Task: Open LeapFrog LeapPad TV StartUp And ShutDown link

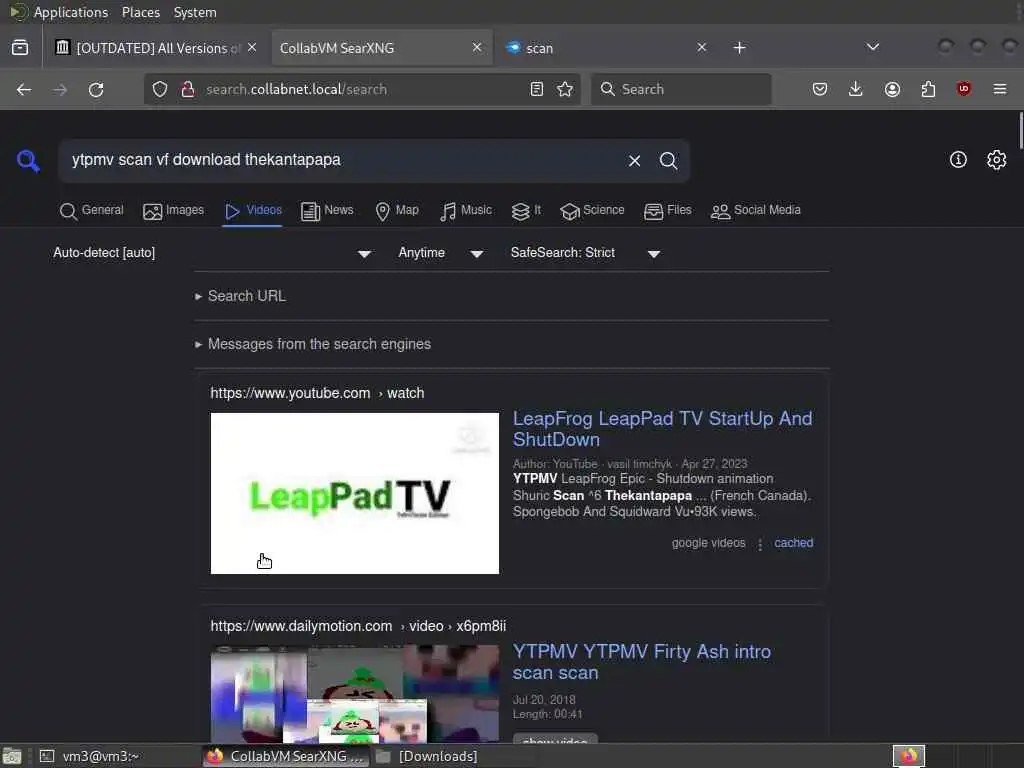Action: click(662, 429)
